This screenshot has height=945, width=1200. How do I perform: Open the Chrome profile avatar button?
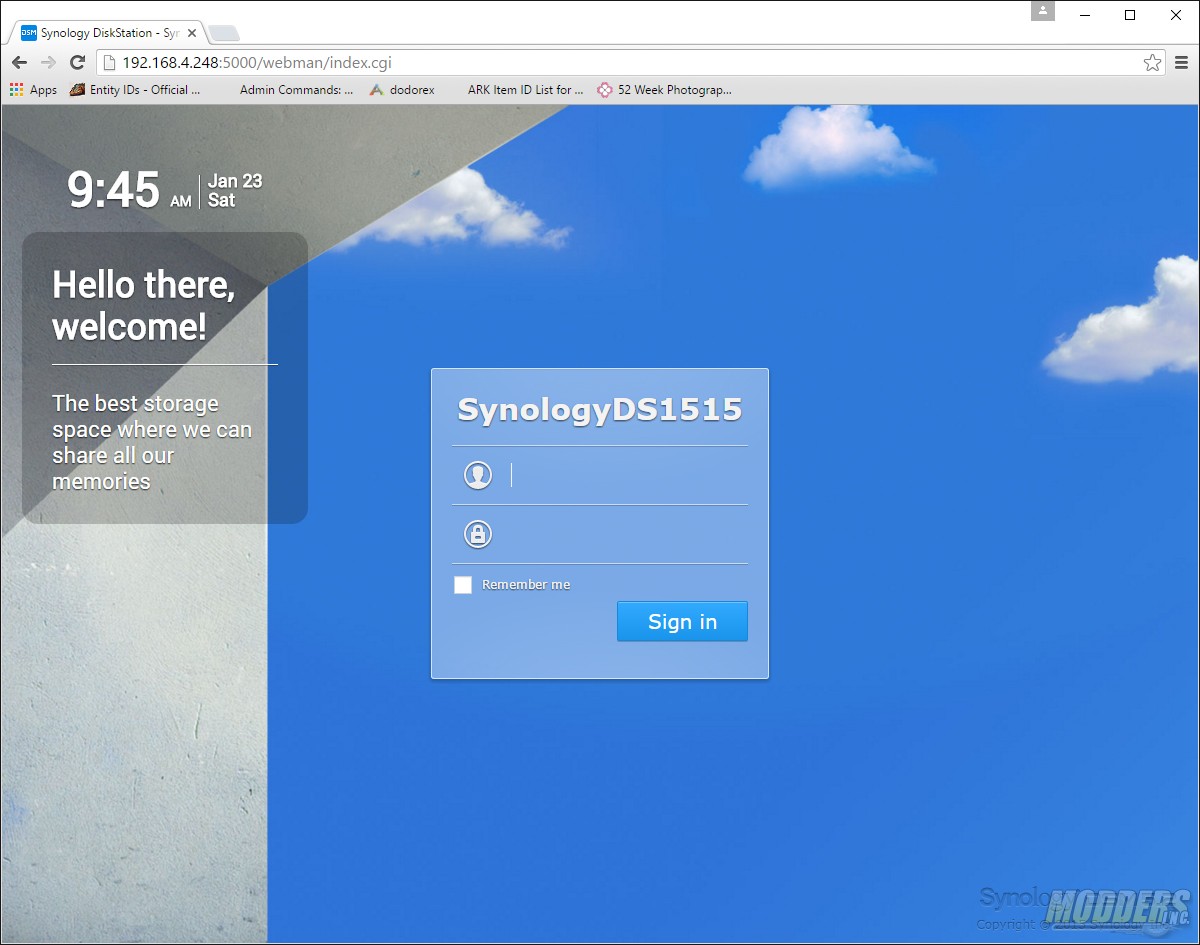1043,11
